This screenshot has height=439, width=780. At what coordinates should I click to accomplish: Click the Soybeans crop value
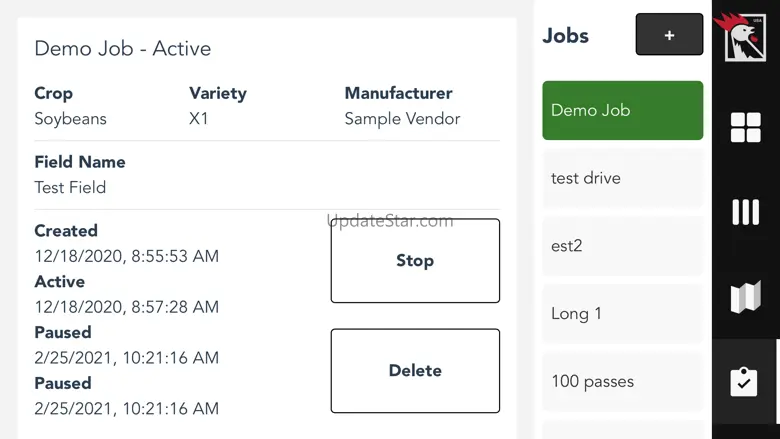pyautogui.click(x=70, y=119)
